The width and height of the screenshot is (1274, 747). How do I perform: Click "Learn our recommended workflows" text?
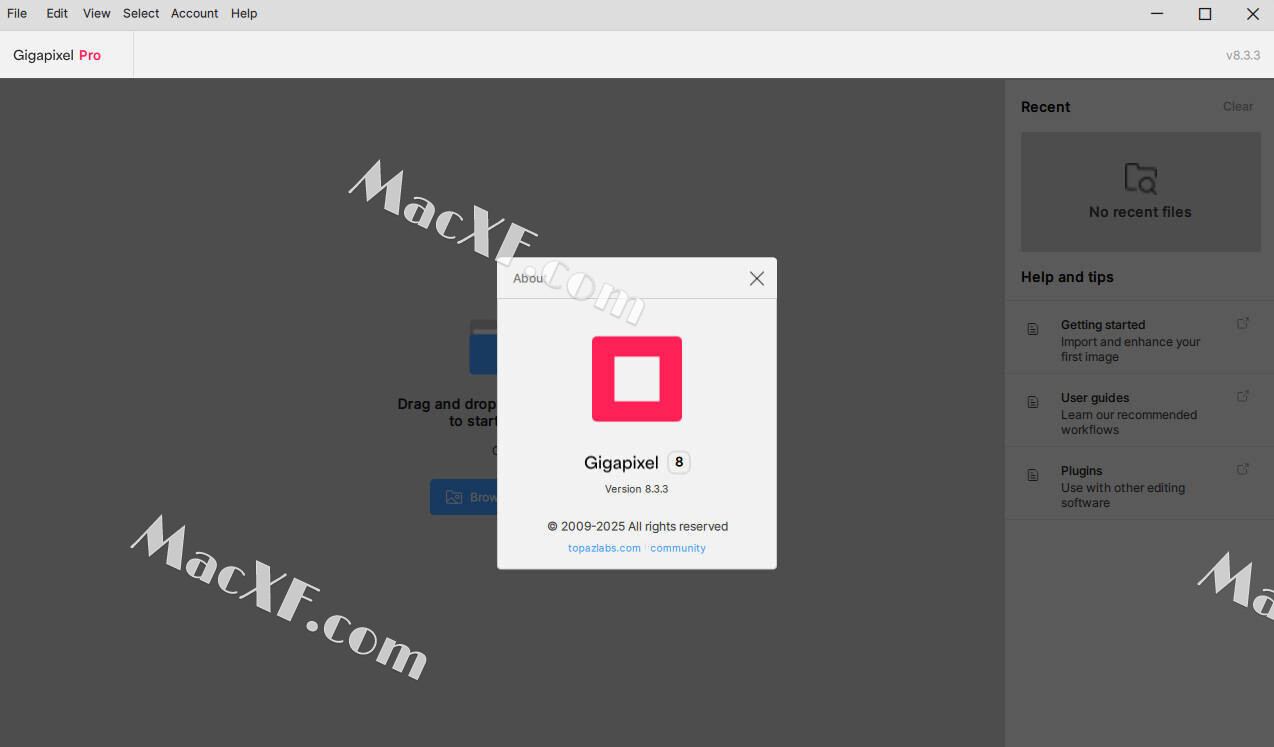[x=1129, y=422]
